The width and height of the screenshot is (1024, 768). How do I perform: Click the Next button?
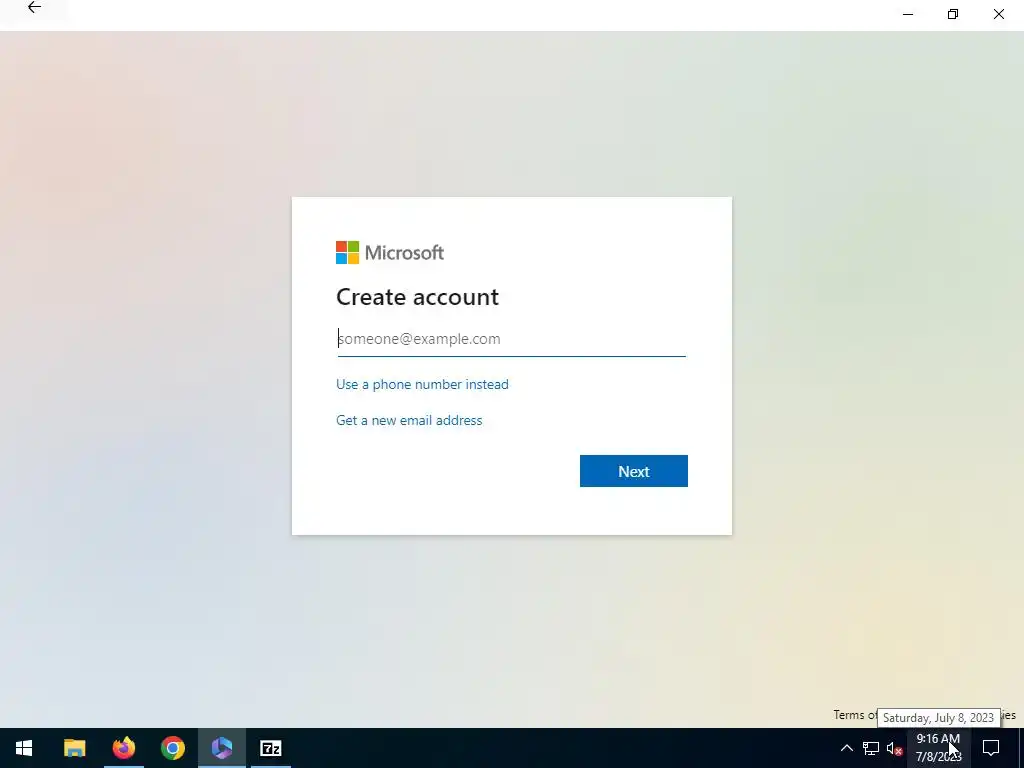click(x=633, y=471)
